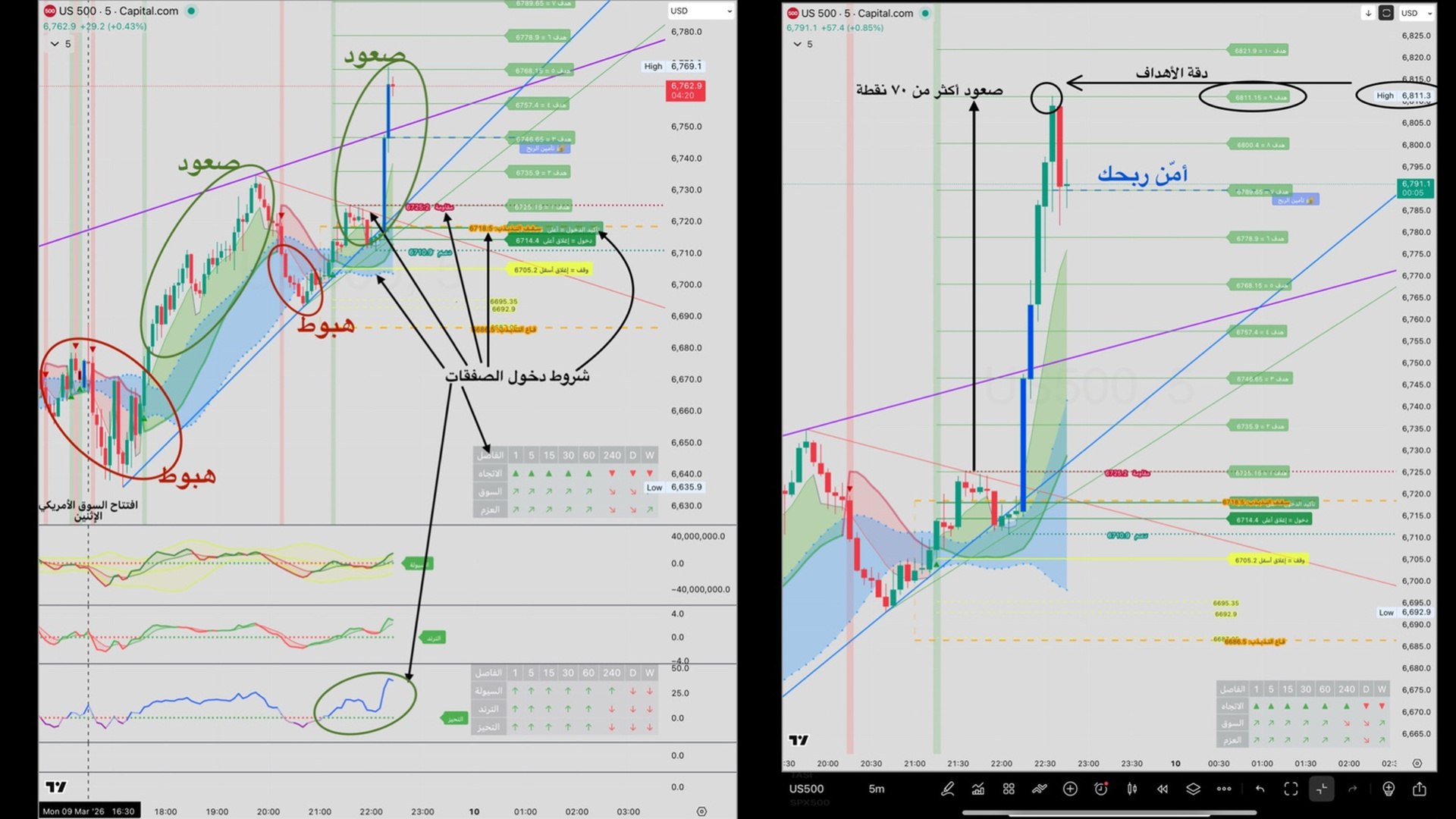Click the green market status dot on right chart

(924, 13)
